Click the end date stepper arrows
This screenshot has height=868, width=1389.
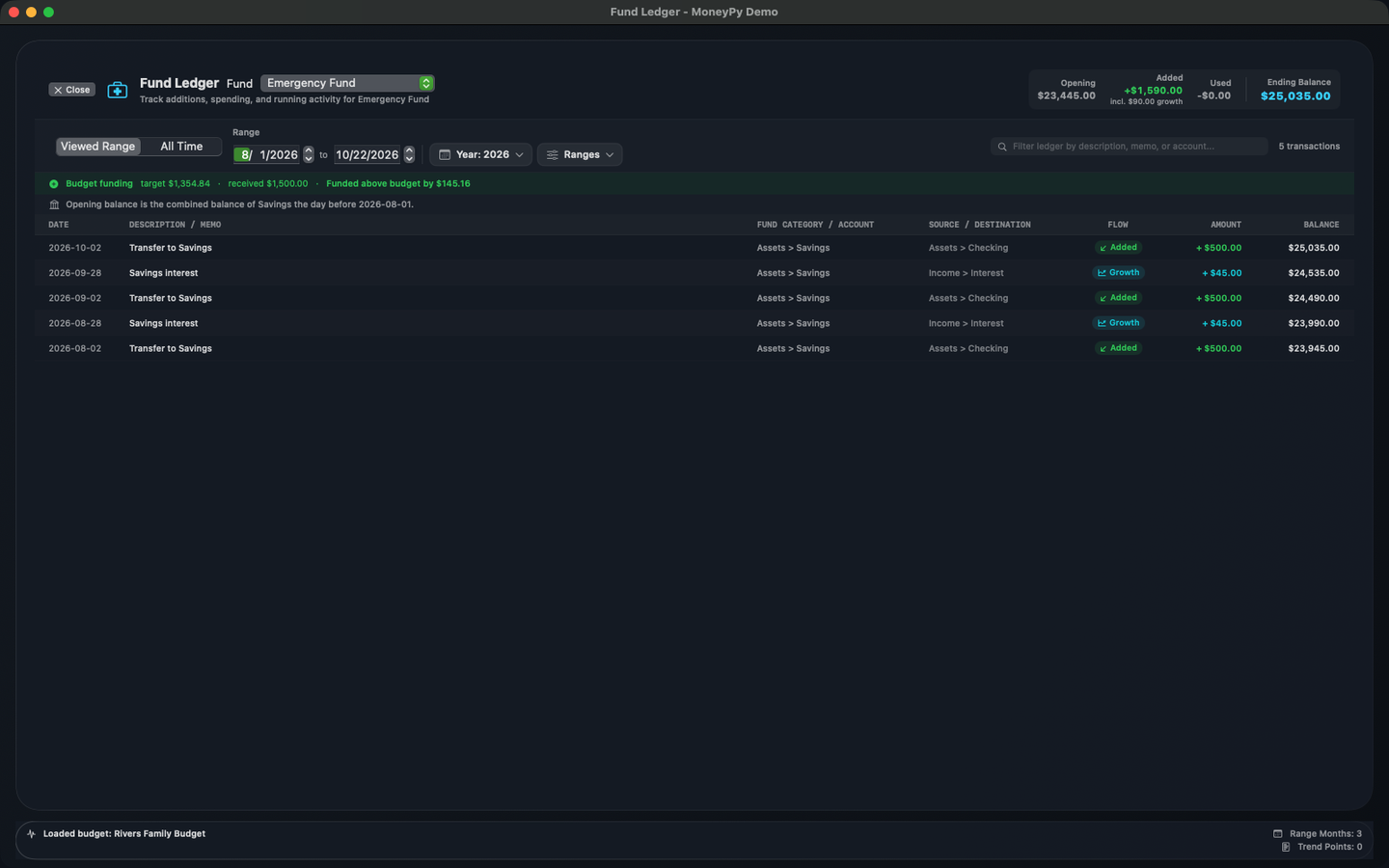pyautogui.click(x=409, y=154)
